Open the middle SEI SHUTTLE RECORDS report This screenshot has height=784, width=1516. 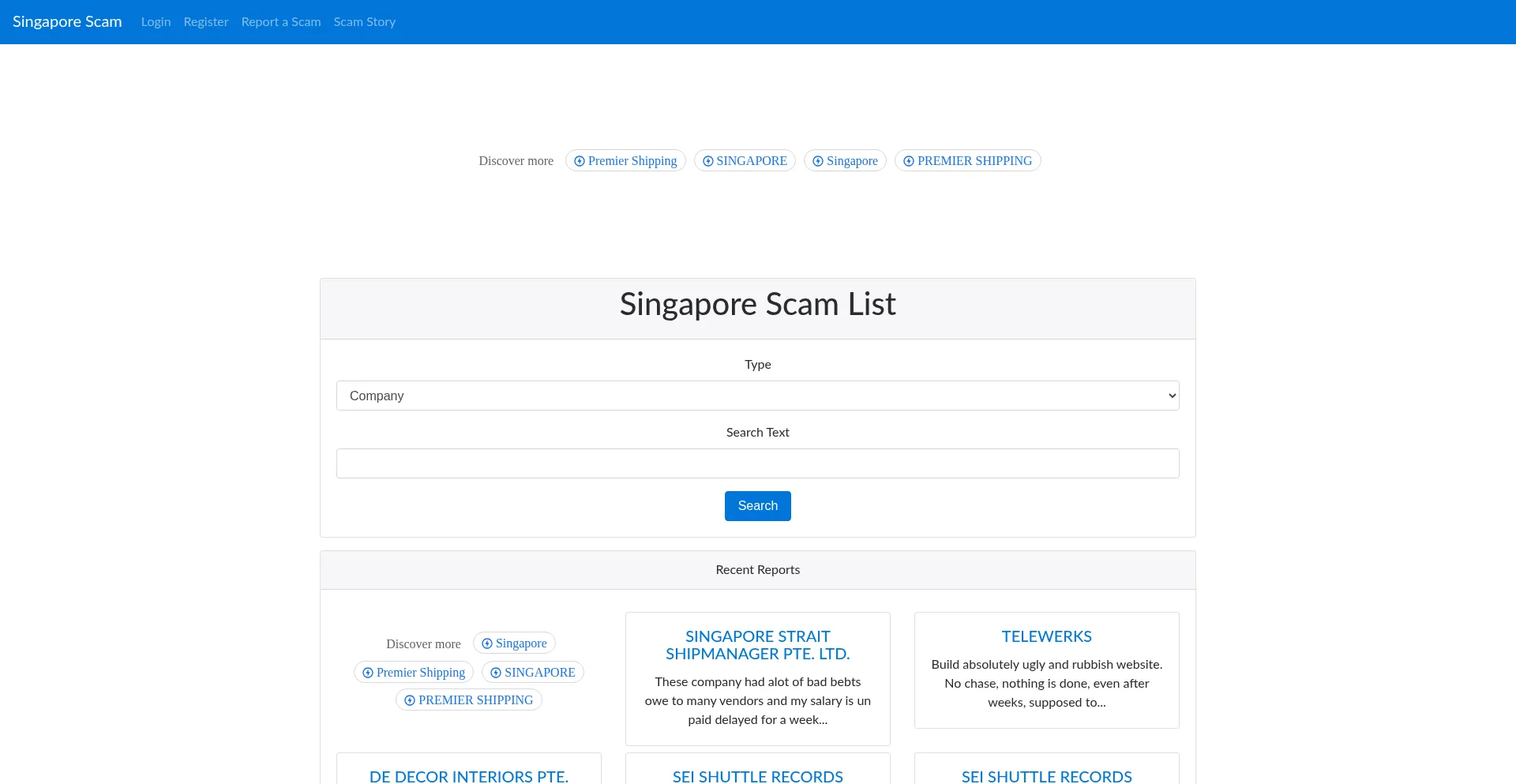pos(757,776)
